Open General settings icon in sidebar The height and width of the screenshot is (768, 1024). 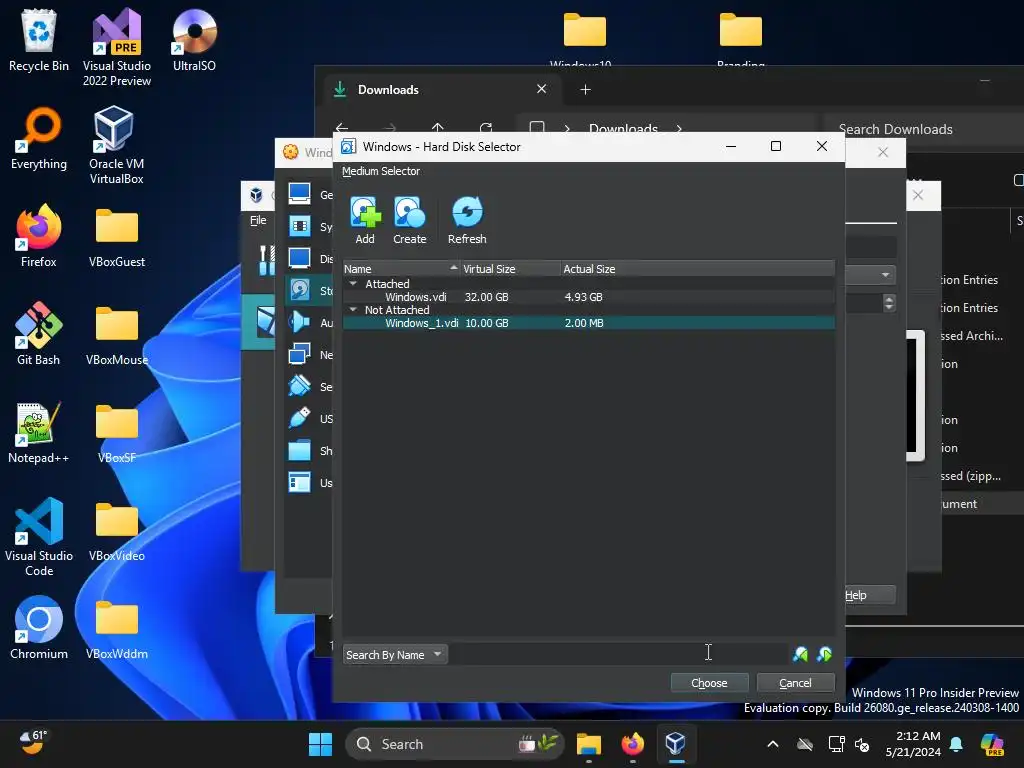pos(300,194)
